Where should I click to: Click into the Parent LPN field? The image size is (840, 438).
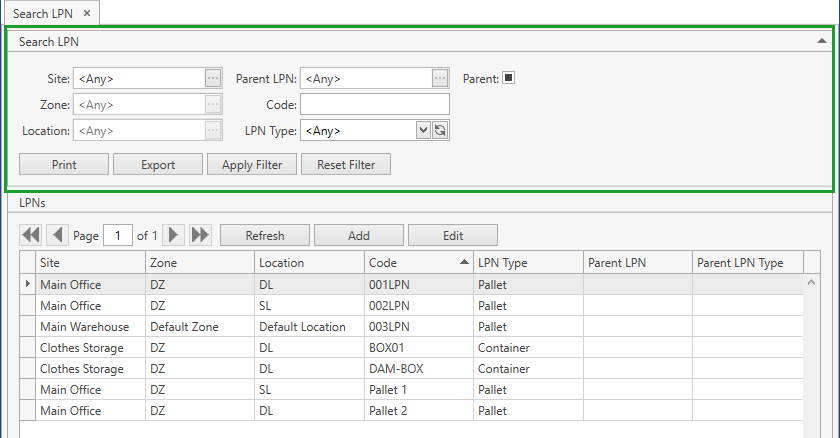(x=366, y=78)
